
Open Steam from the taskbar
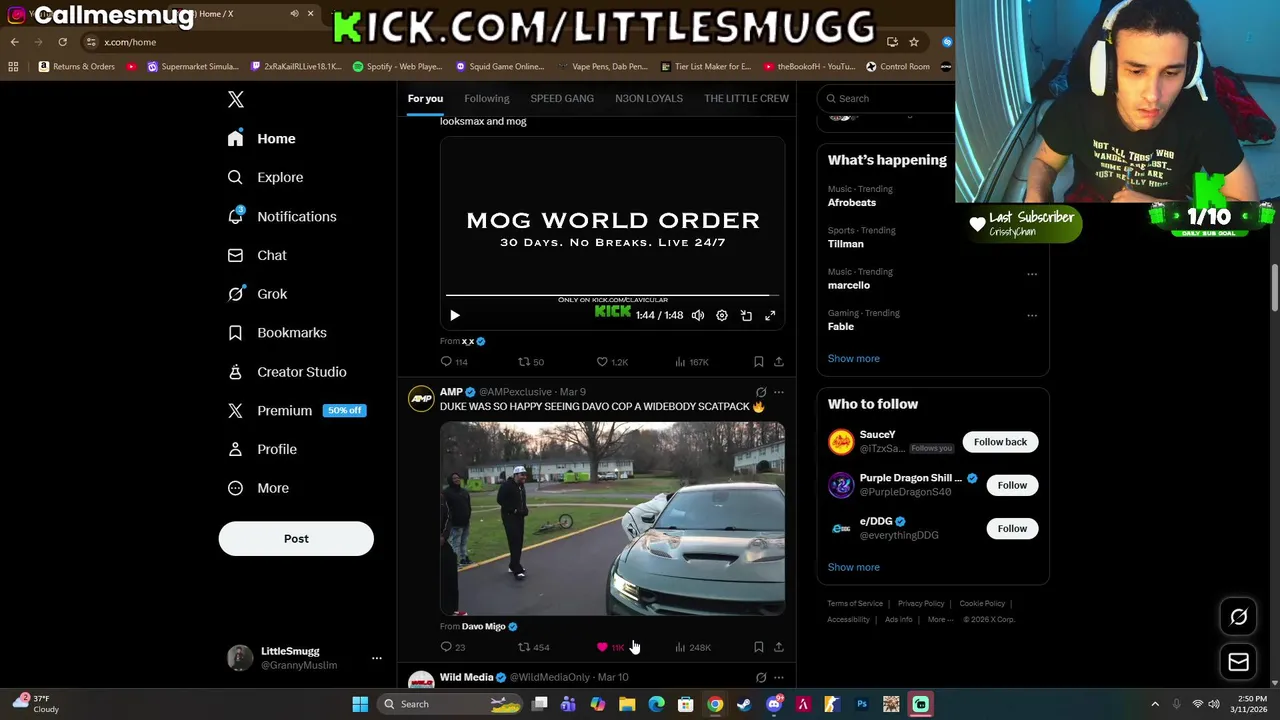coord(744,704)
